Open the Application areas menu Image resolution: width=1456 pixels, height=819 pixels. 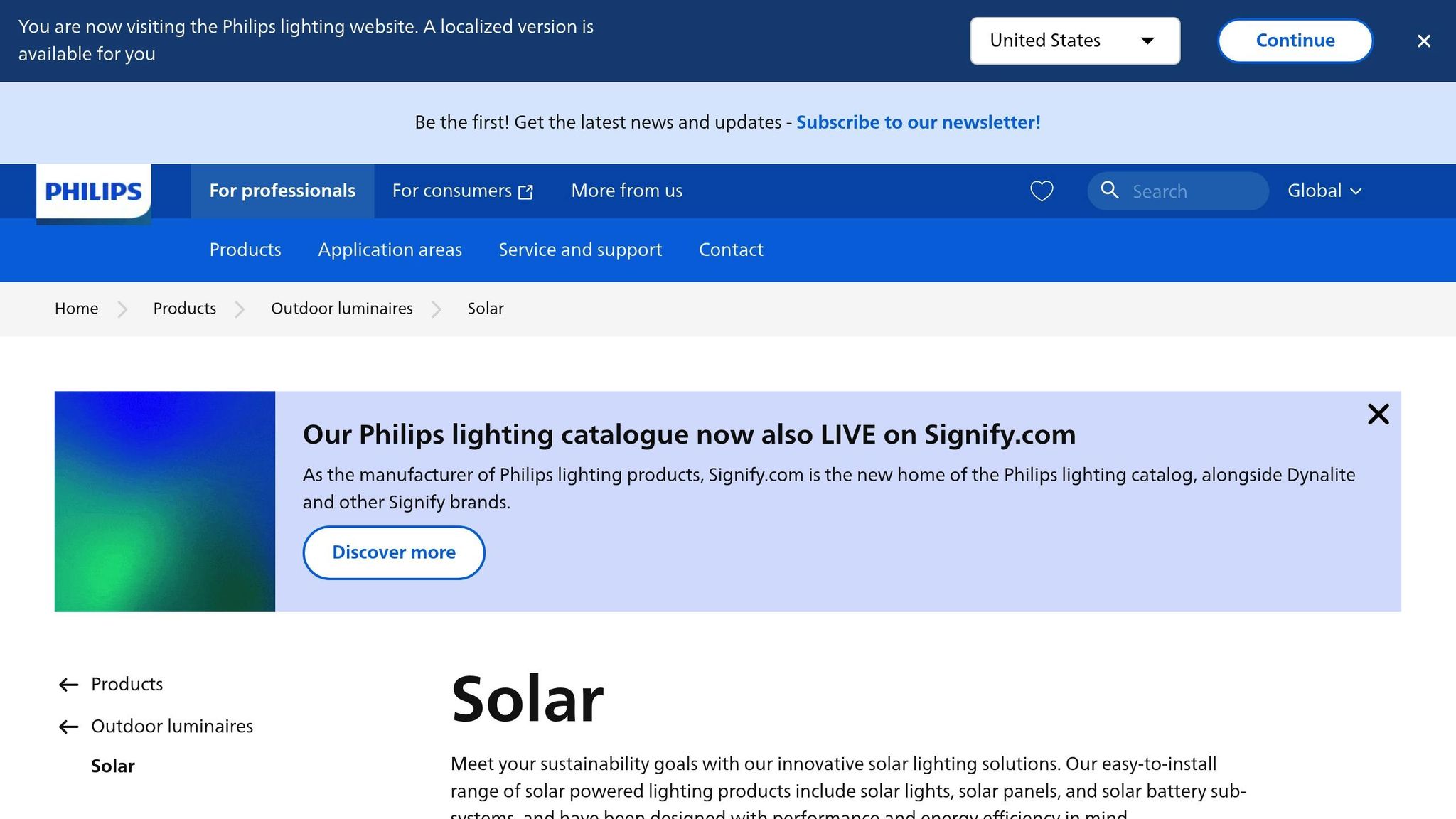[390, 250]
